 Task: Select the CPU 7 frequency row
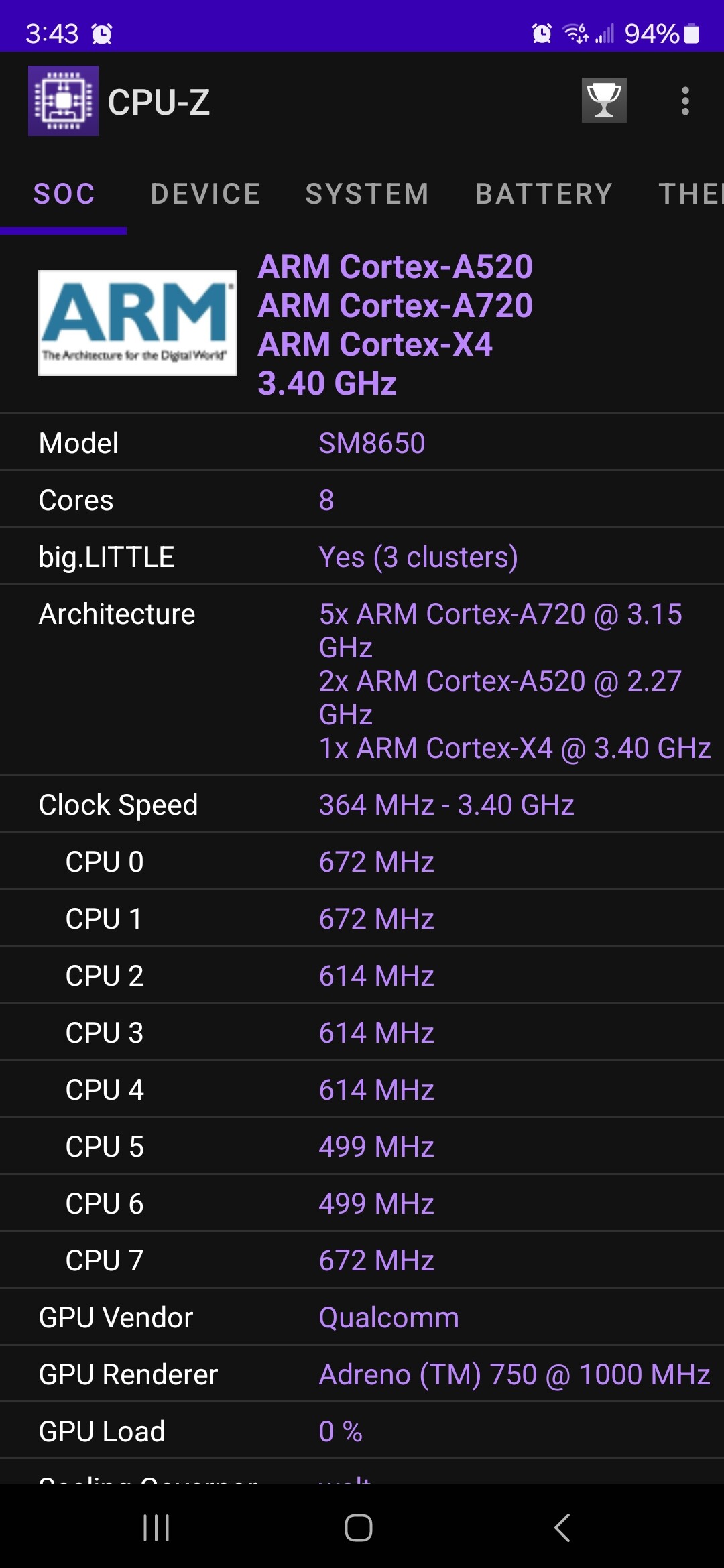point(362,1260)
